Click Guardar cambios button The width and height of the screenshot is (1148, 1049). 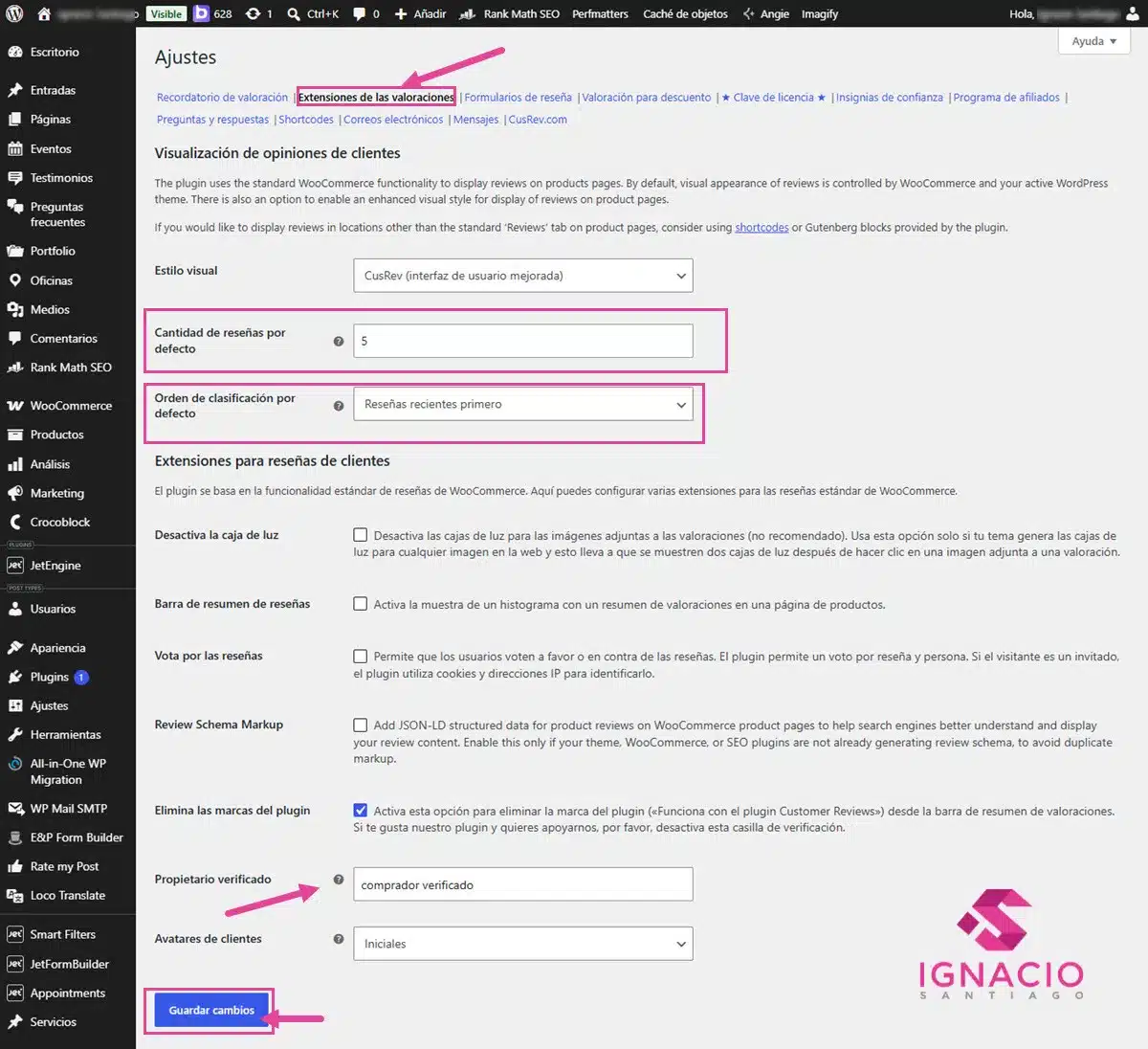pyautogui.click(x=211, y=1010)
